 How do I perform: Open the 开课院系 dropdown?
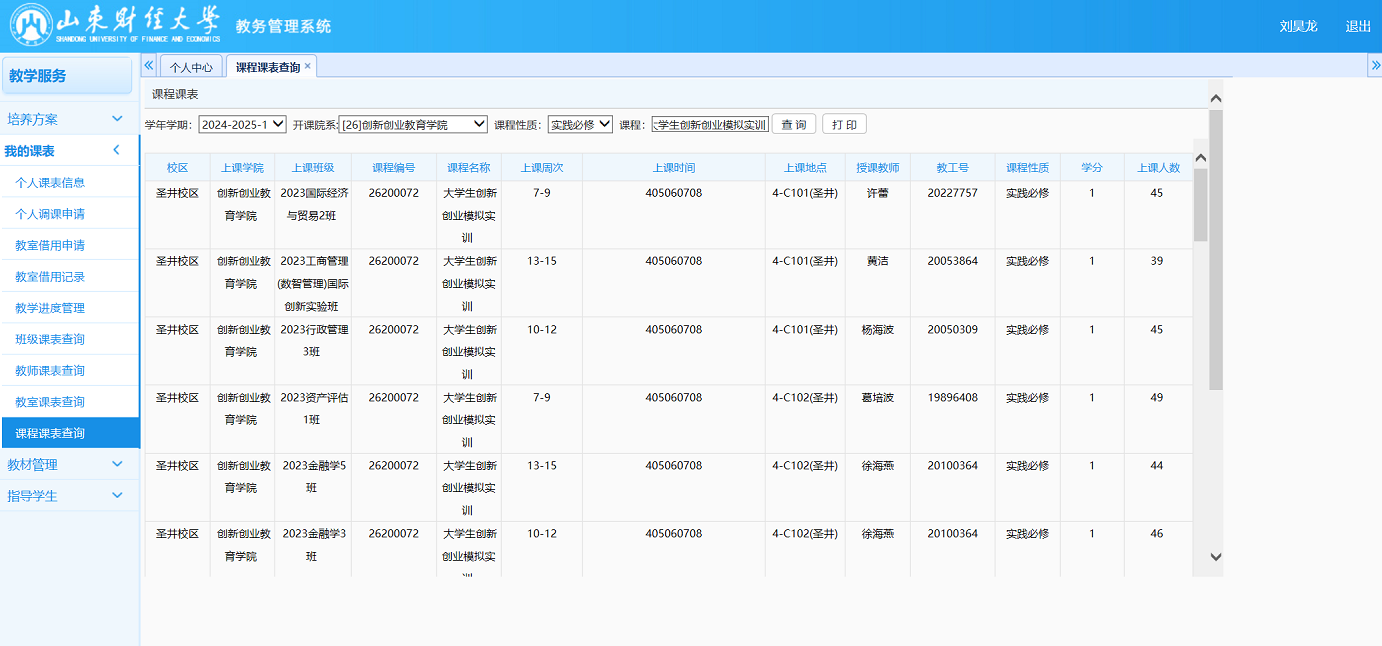[x=413, y=125]
